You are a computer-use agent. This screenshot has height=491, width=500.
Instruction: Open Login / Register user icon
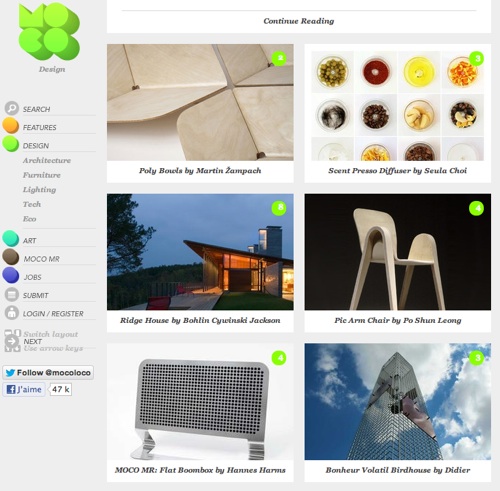pyautogui.click(x=12, y=313)
